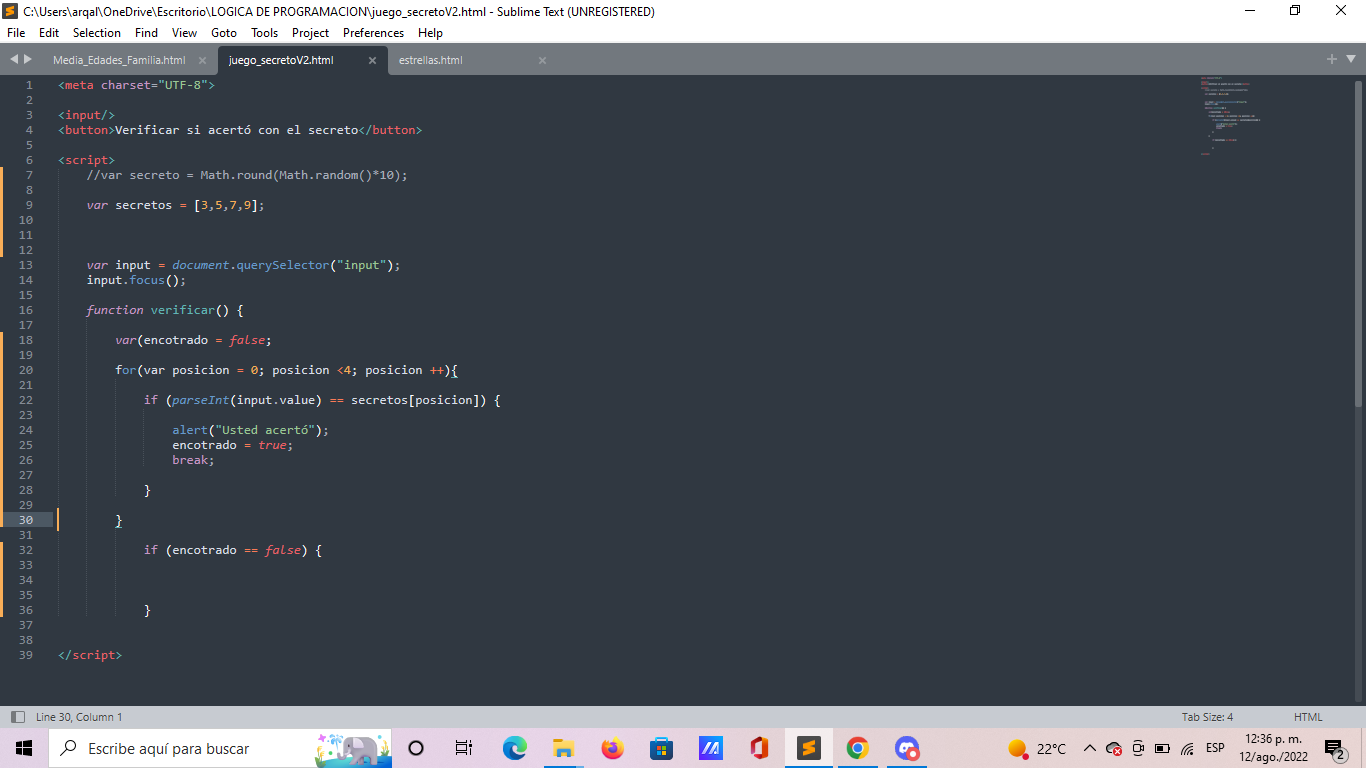Launch Firefox from taskbar
1366x768 pixels.
(x=612, y=748)
